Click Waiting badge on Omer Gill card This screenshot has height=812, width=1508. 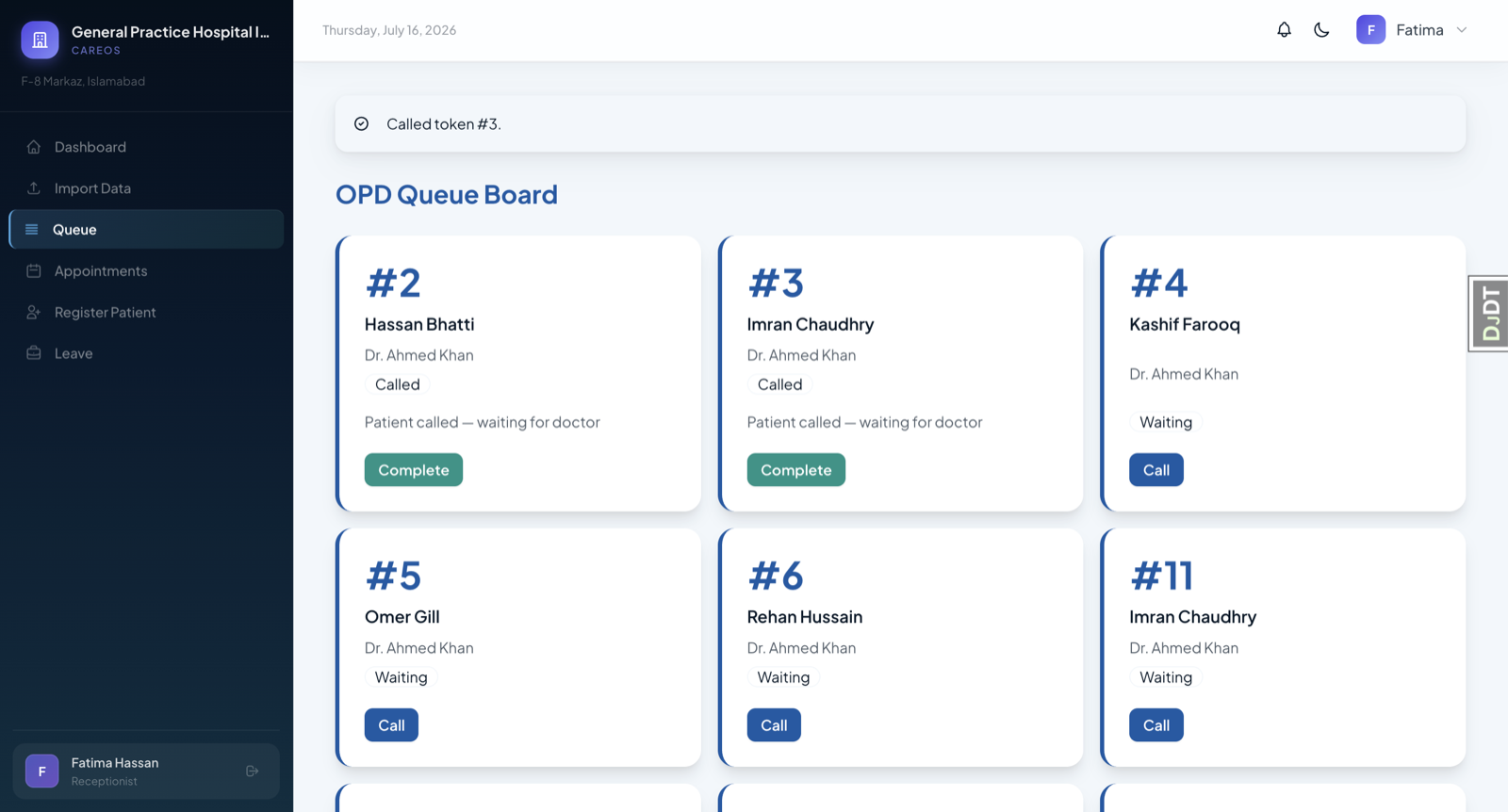[402, 677]
